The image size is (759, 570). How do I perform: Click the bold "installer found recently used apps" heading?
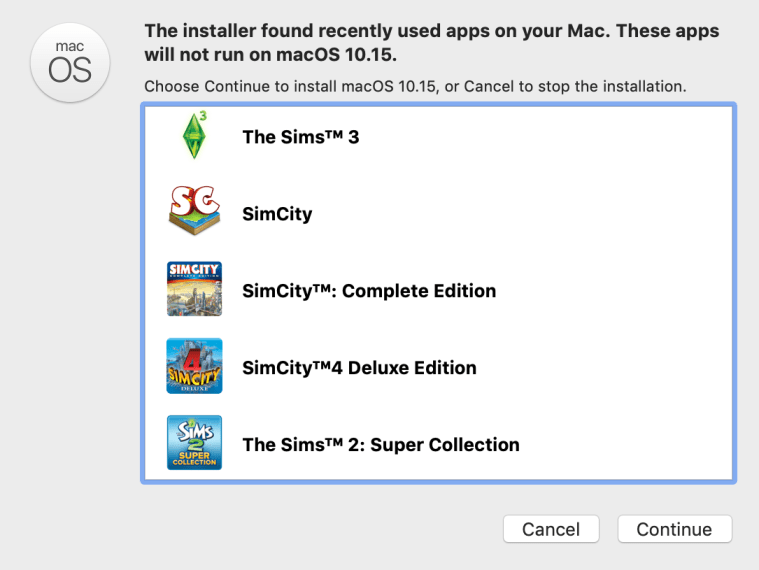430,30
